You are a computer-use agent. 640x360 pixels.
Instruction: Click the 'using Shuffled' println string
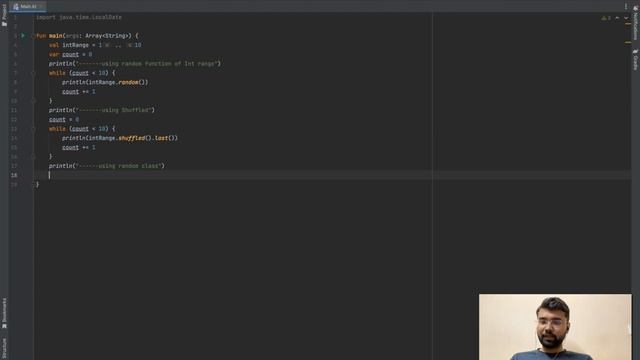(115, 110)
